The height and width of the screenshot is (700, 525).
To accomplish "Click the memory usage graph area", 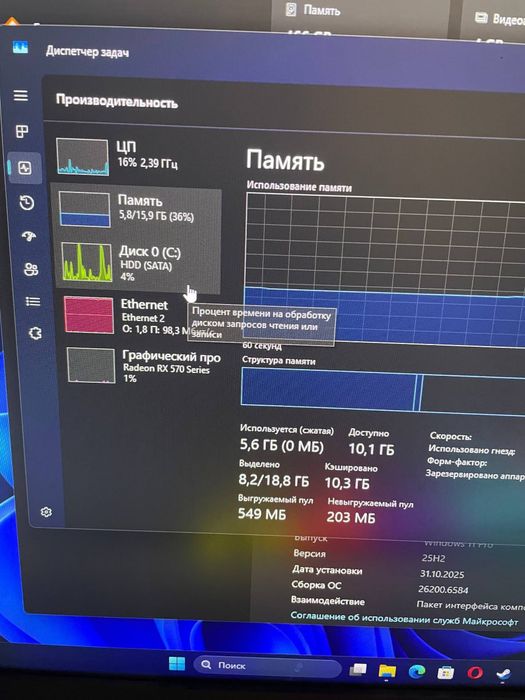I will point(385,268).
